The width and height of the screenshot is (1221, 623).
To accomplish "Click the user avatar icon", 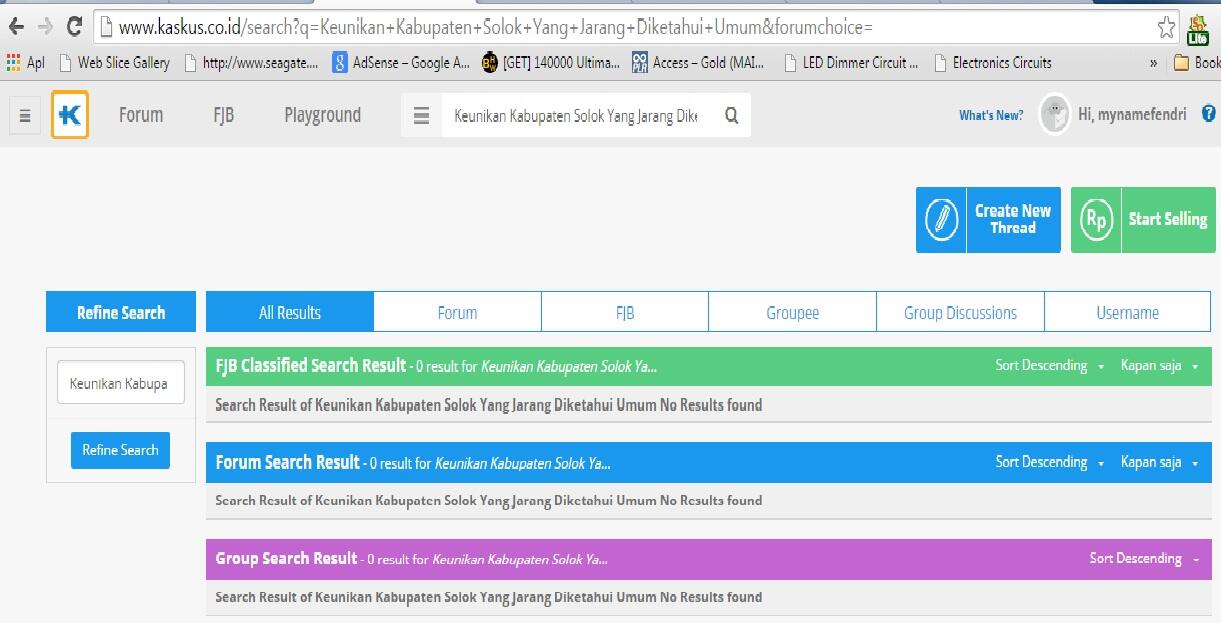I will coord(1055,115).
